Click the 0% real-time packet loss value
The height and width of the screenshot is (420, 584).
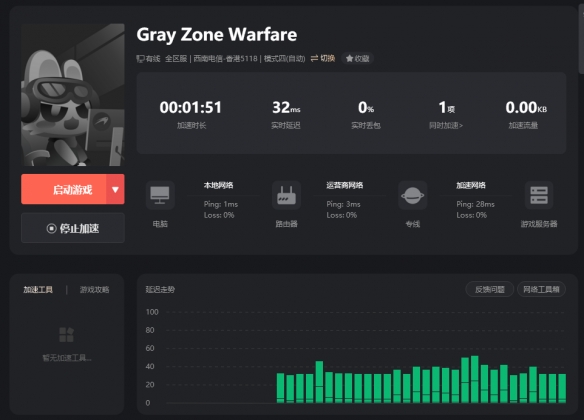click(x=366, y=108)
